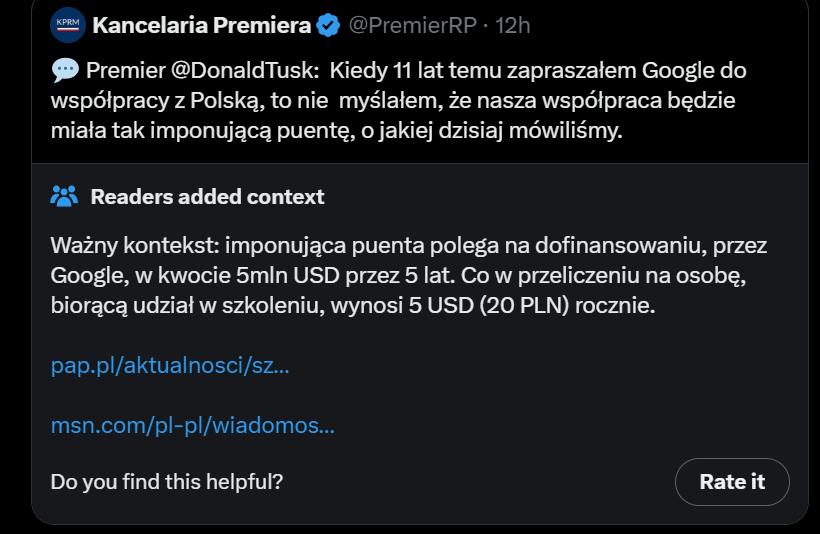Click the Readers added context people icon
820x534 pixels.
tap(64, 196)
